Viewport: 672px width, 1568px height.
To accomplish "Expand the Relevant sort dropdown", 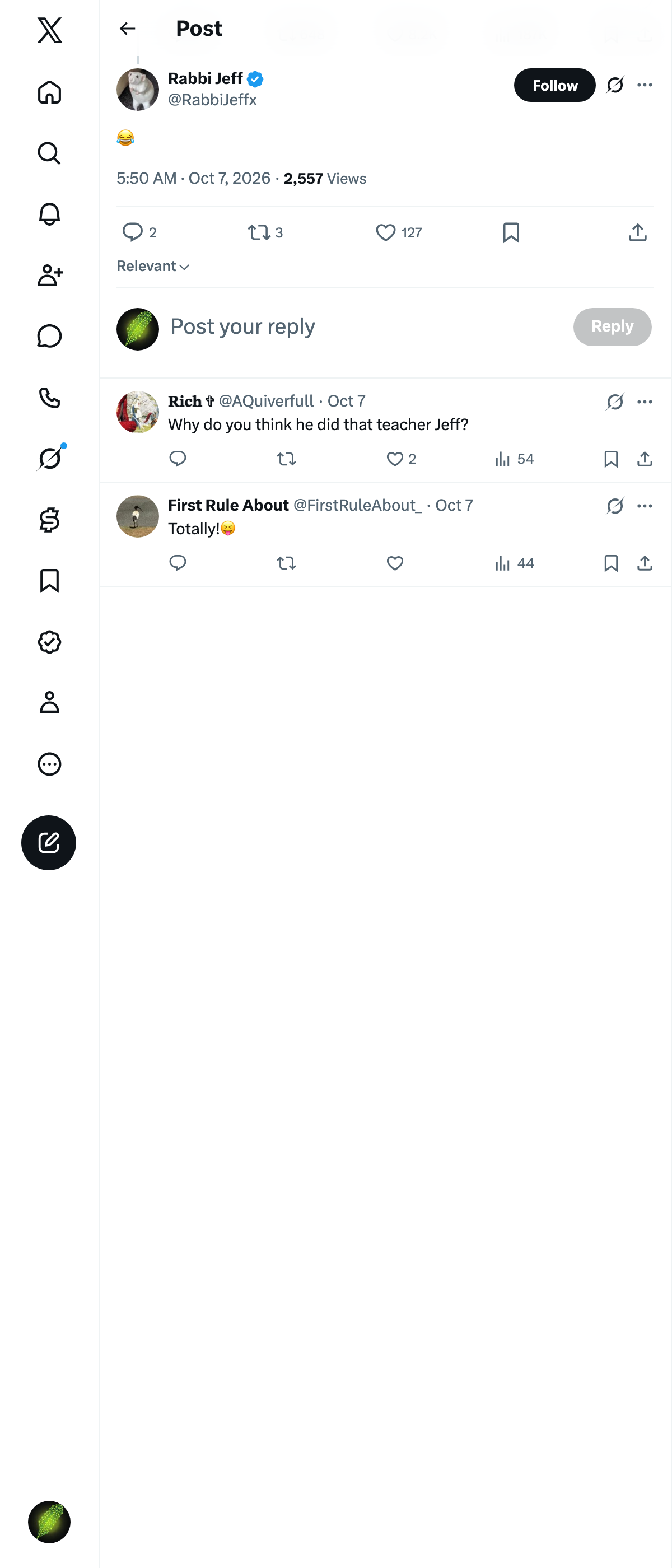I will click(x=153, y=266).
